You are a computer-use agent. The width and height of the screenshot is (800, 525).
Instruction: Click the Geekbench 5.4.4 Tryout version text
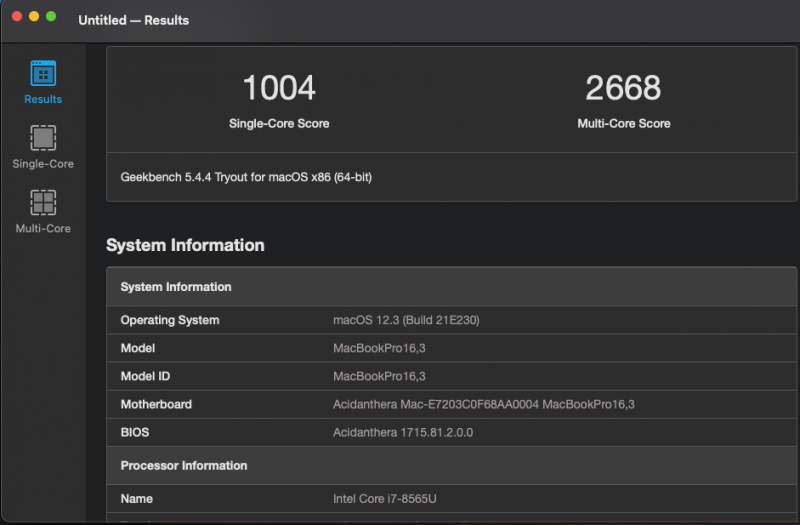click(x=246, y=177)
